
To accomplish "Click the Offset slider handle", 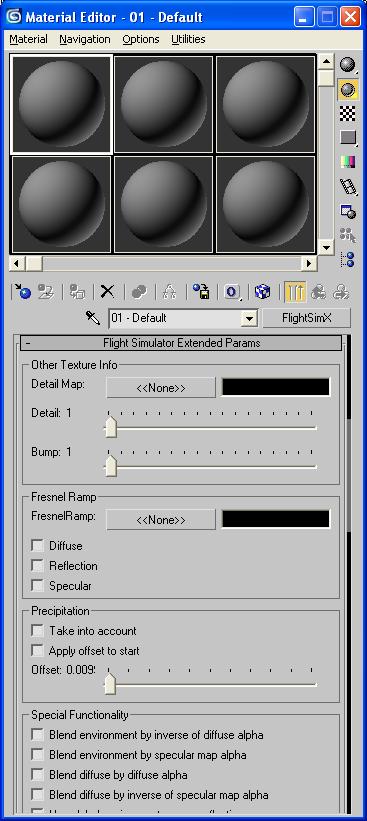I will pyautogui.click(x=109, y=684).
